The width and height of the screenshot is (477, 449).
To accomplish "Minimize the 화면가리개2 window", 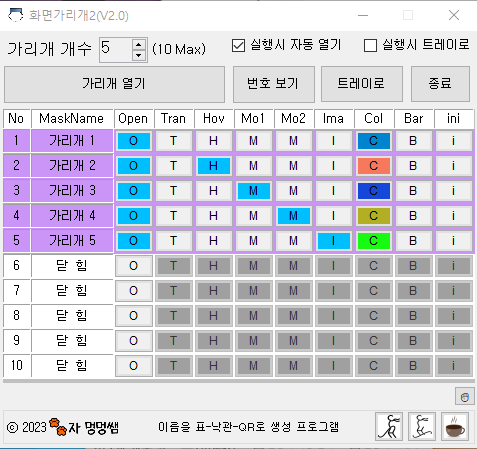I will 363,15.
